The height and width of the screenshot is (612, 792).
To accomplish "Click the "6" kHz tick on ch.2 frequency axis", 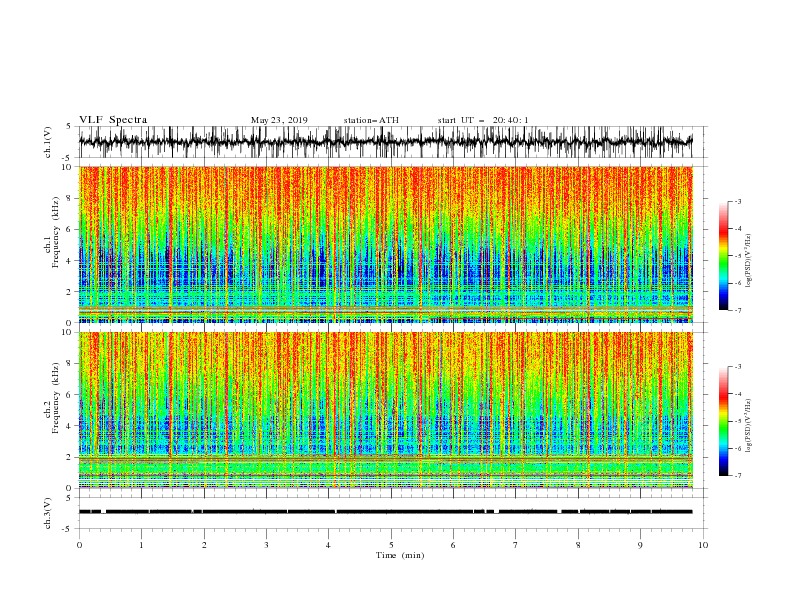I will point(70,395).
